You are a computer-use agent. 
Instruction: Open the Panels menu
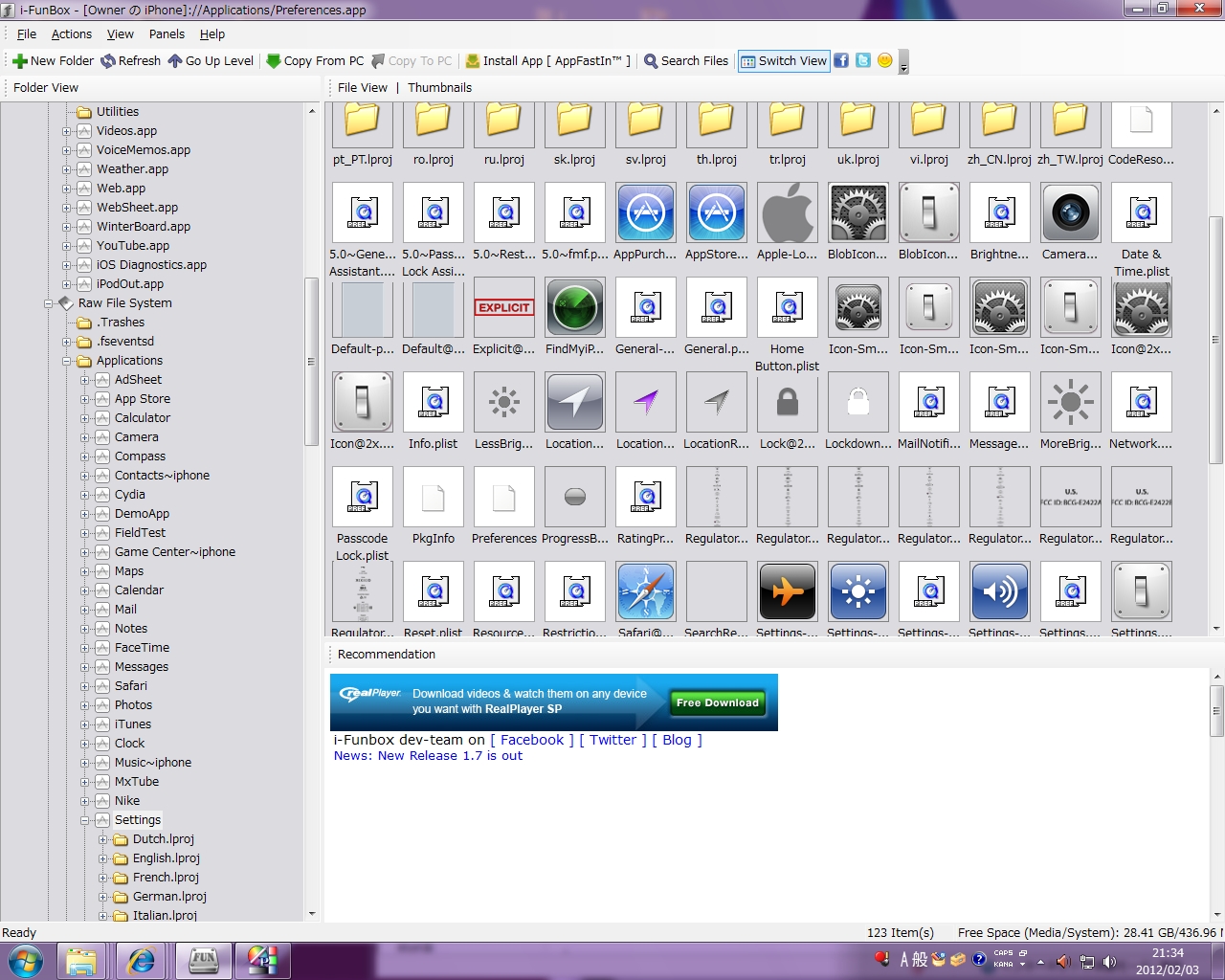[x=167, y=33]
